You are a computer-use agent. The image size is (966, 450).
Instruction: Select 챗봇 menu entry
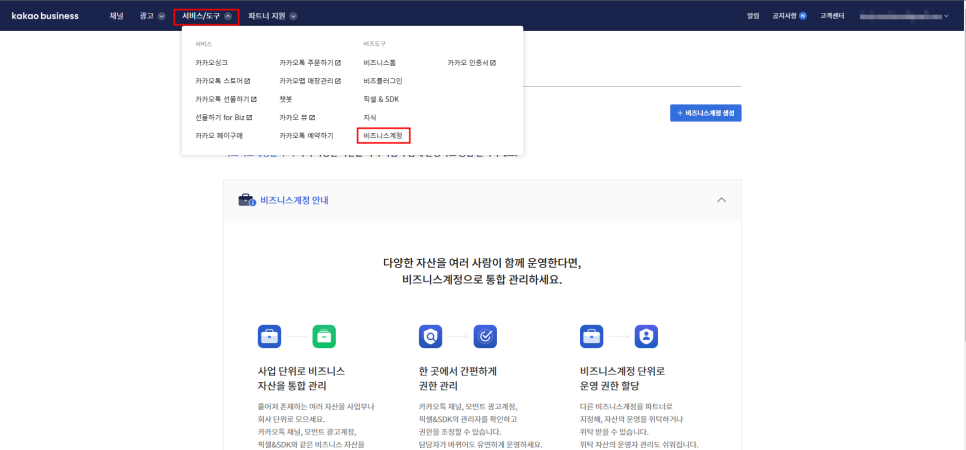tap(285, 99)
